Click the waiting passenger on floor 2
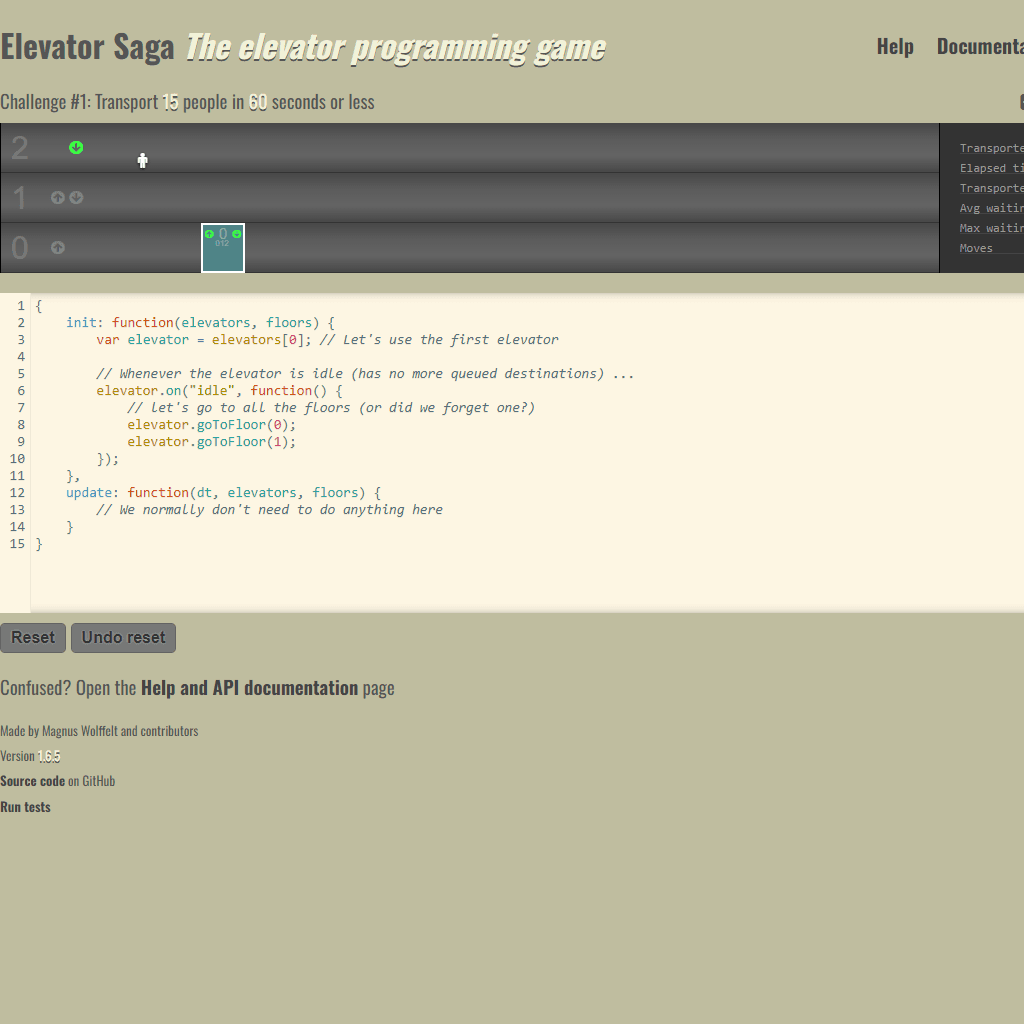This screenshot has height=1024, width=1024. pyautogui.click(x=142, y=161)
